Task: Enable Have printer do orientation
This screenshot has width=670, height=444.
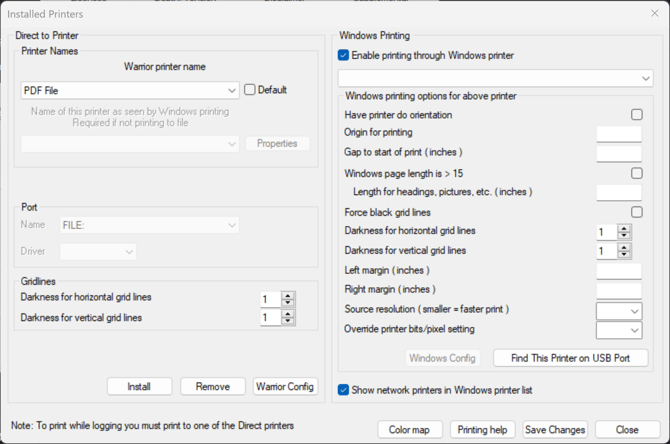Action: [636, 115]
